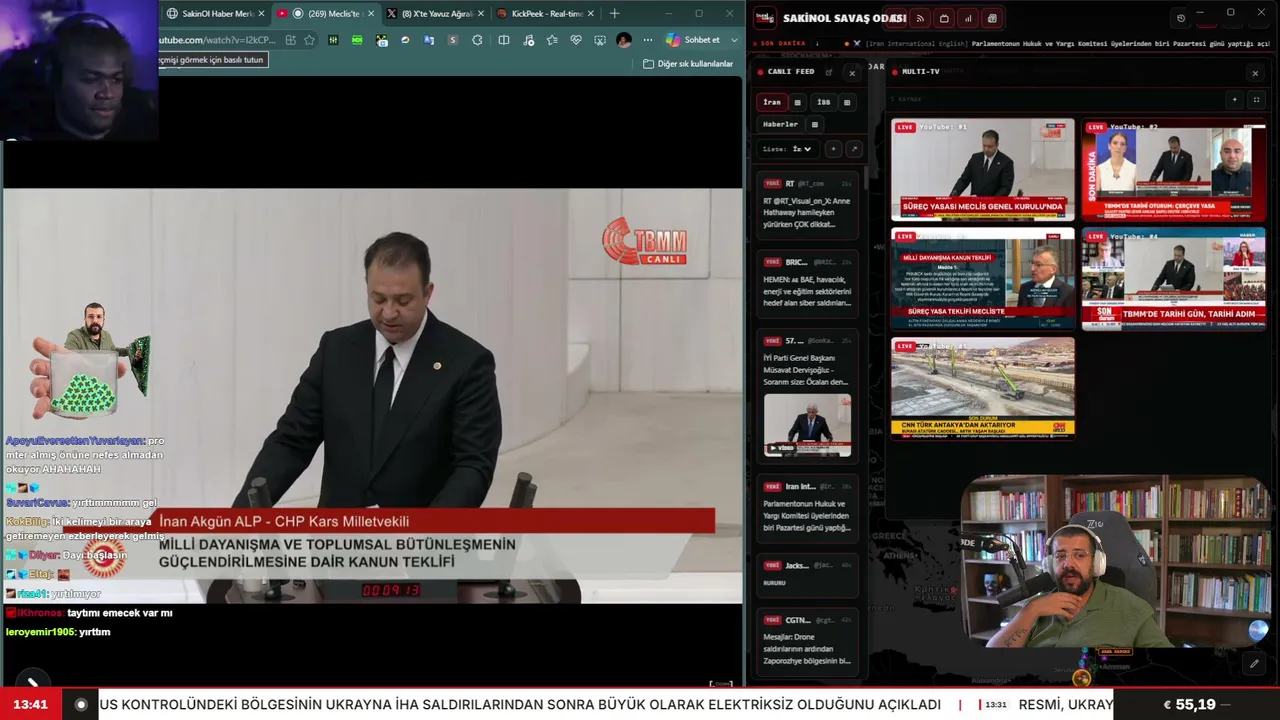Viewport: 1280px width, 720px height.
Task: Open the RSS feed panel in Sakinol toolbar
Action: click(x=920, y=18)
